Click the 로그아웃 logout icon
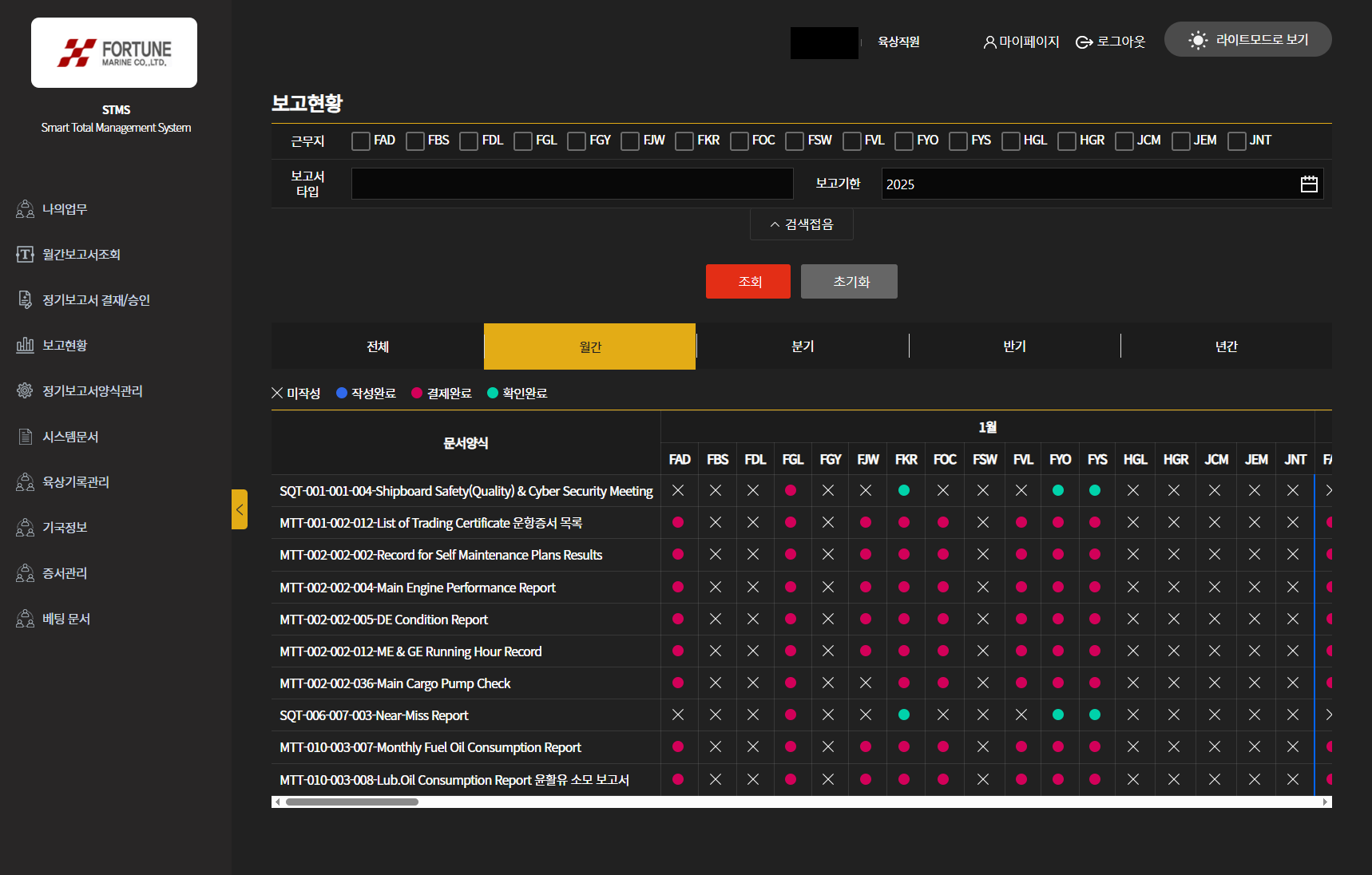1372x875 pixels. [x=1084, y=42]
